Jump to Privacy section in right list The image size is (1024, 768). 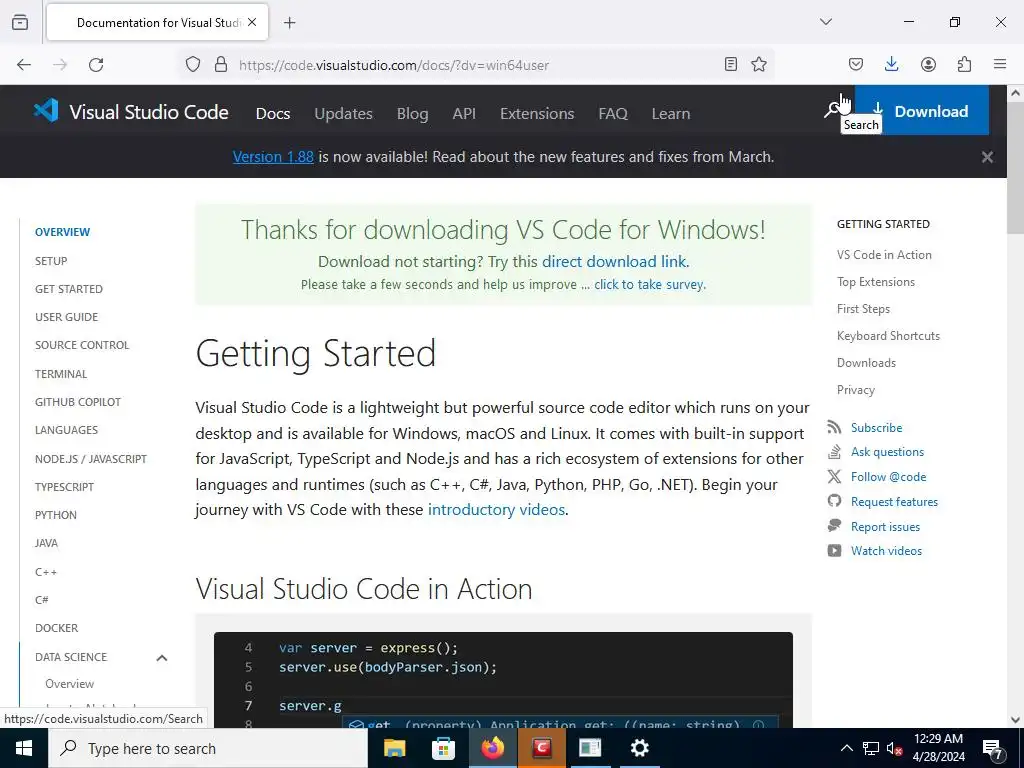(856, 390)
